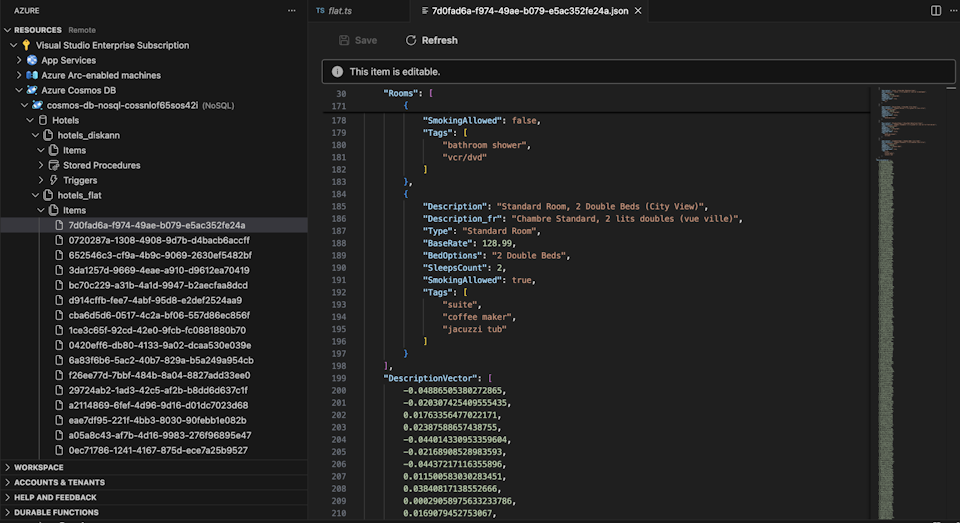Click the subscription key icon
Screen dimensions: 960x523
click(26, 45)
